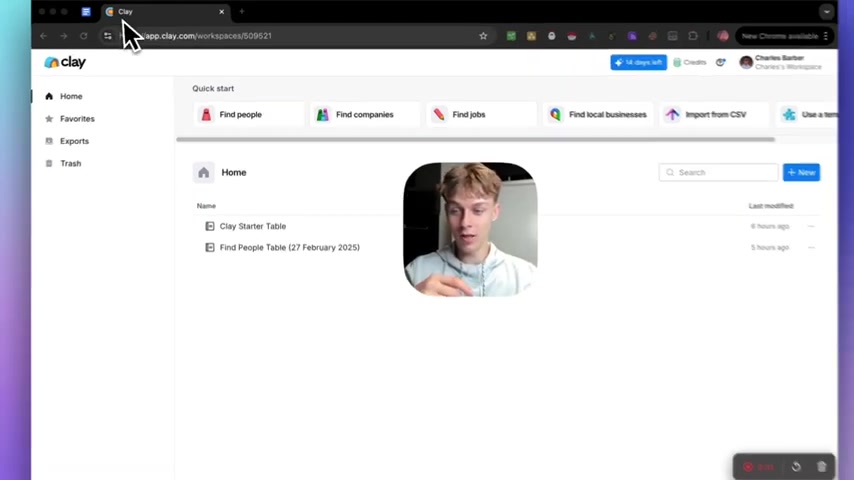854x480 pixels.
Task: Click the Find local businesses Google icon
Action: point(556,114)
